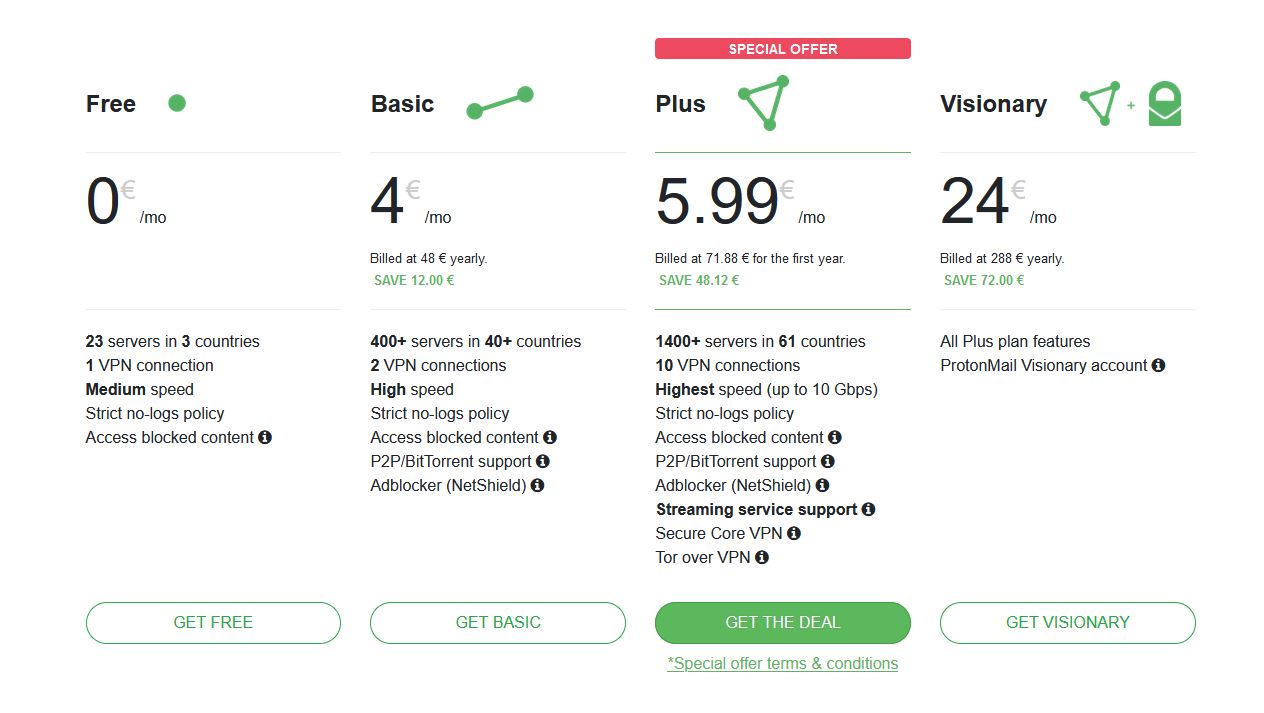The width and height of the screenshot is (1264, 713).
Task: Click info icon beside Plus plan's Adblocker (NetShield)
Action: [823, 485]
